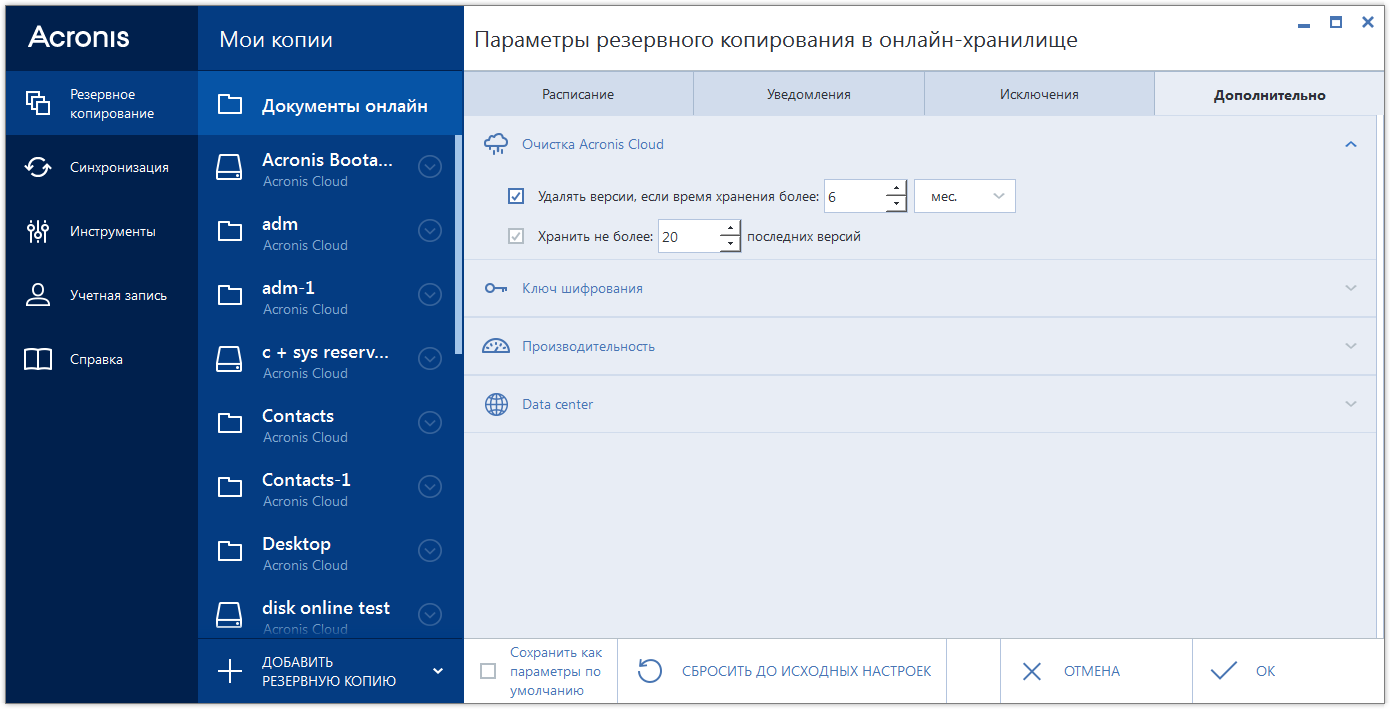This screenshot has height=709, width=1390.
Task: Open the Справка book icon
Action: (38, 359)
